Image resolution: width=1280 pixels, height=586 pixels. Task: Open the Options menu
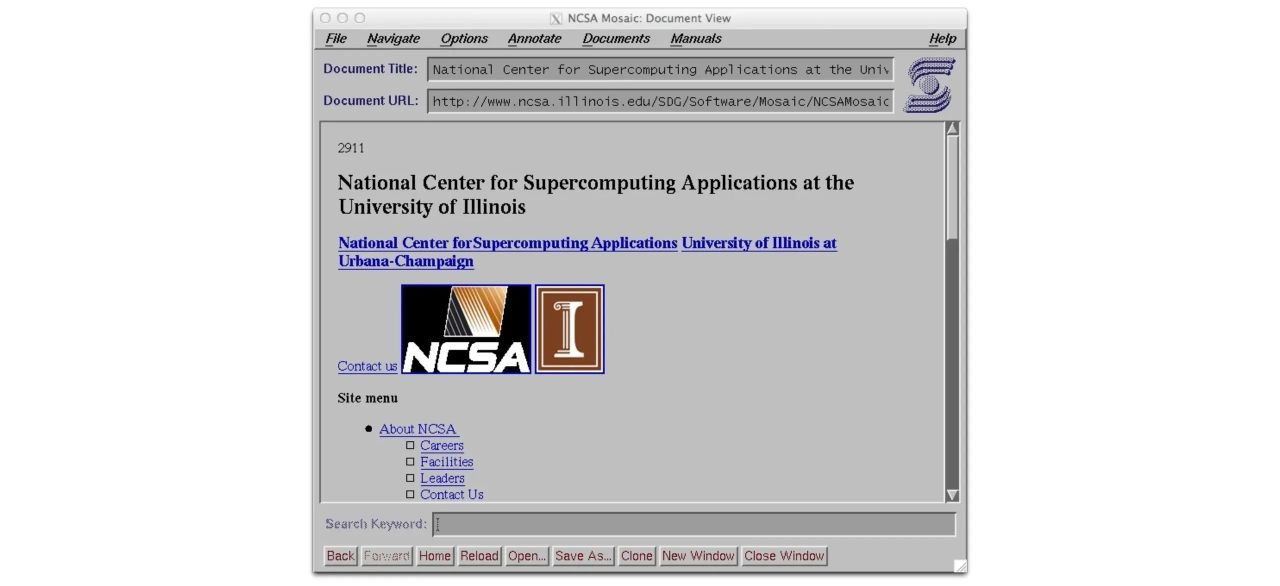[x=464, y=39]
